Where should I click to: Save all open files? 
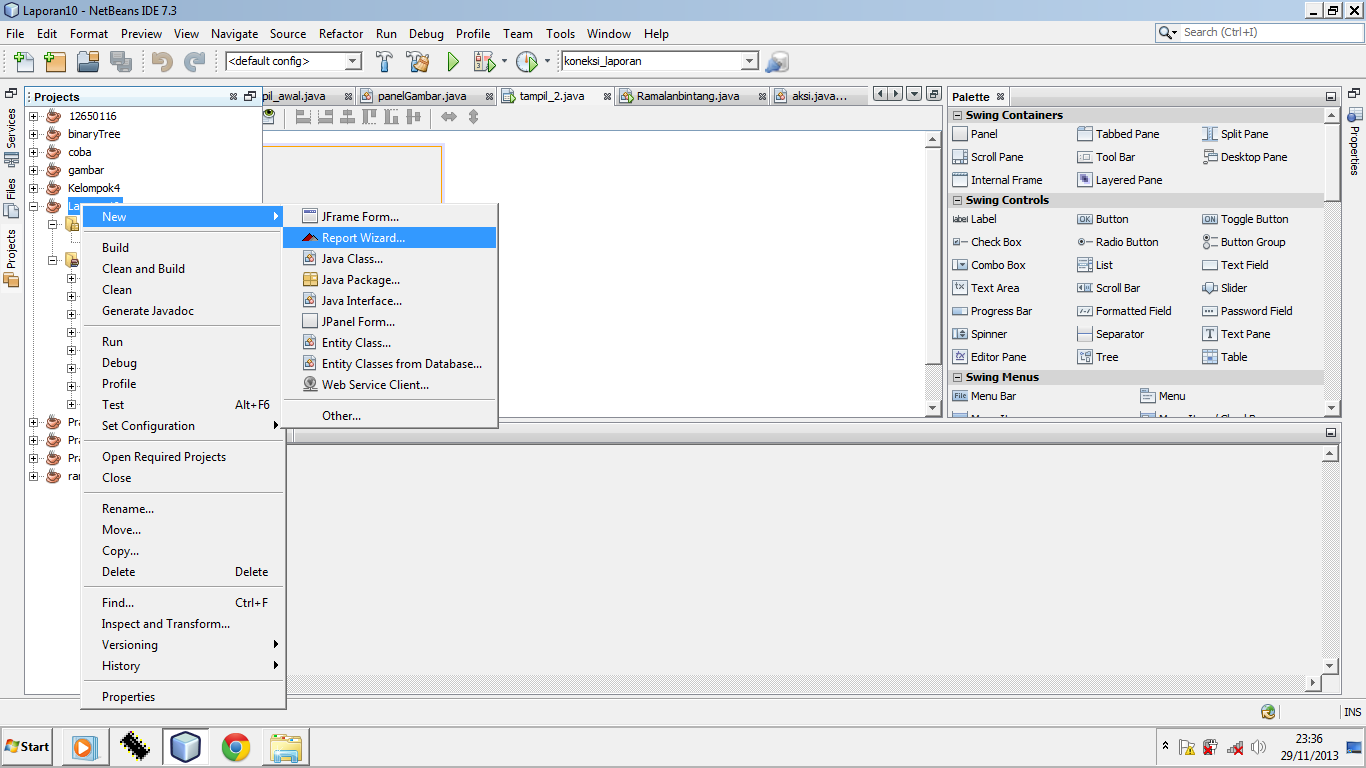[x=122, y=61]
